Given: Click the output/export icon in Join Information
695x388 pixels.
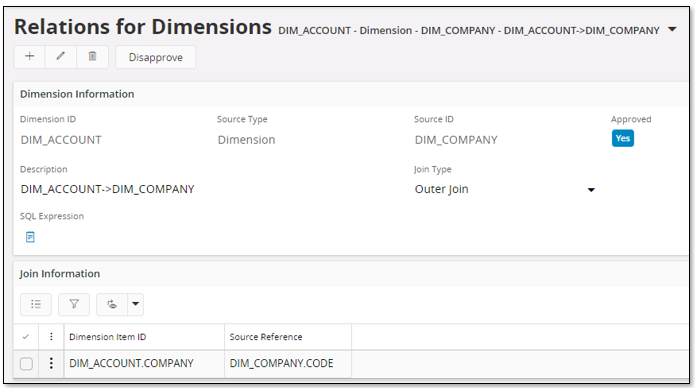Looking at the screenshot, I should 112,304.
